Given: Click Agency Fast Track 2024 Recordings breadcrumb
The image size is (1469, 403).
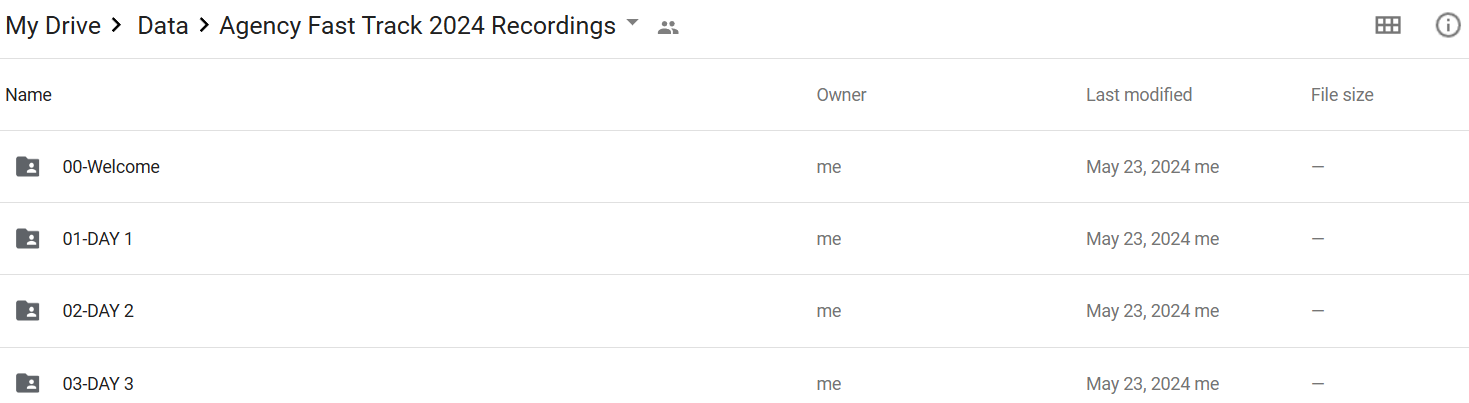Looking at the screenshot, I should 417,26.
